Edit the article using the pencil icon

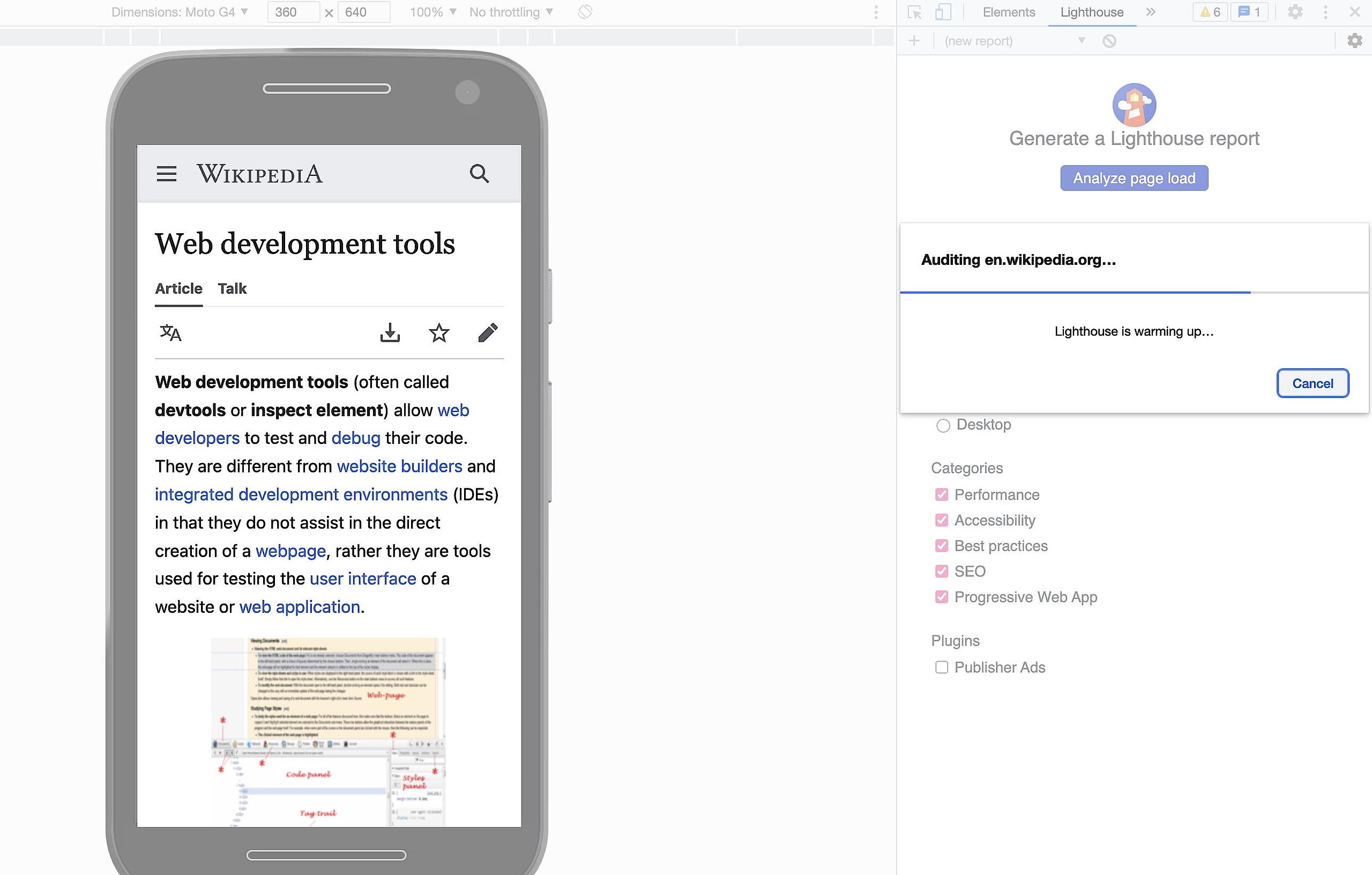point(488,333)
